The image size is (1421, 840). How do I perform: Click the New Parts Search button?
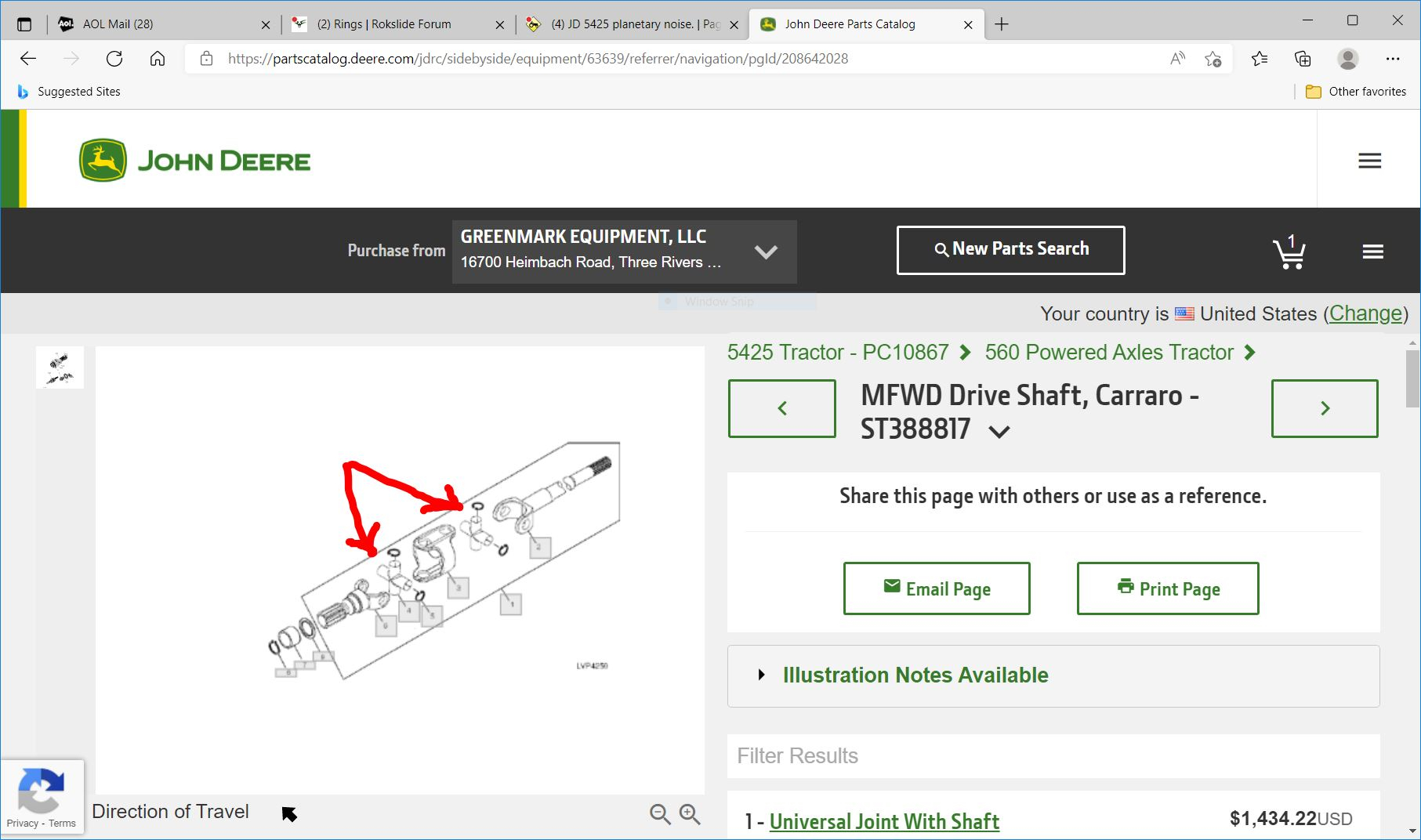pyautogui.click(x=1010, y=250)
